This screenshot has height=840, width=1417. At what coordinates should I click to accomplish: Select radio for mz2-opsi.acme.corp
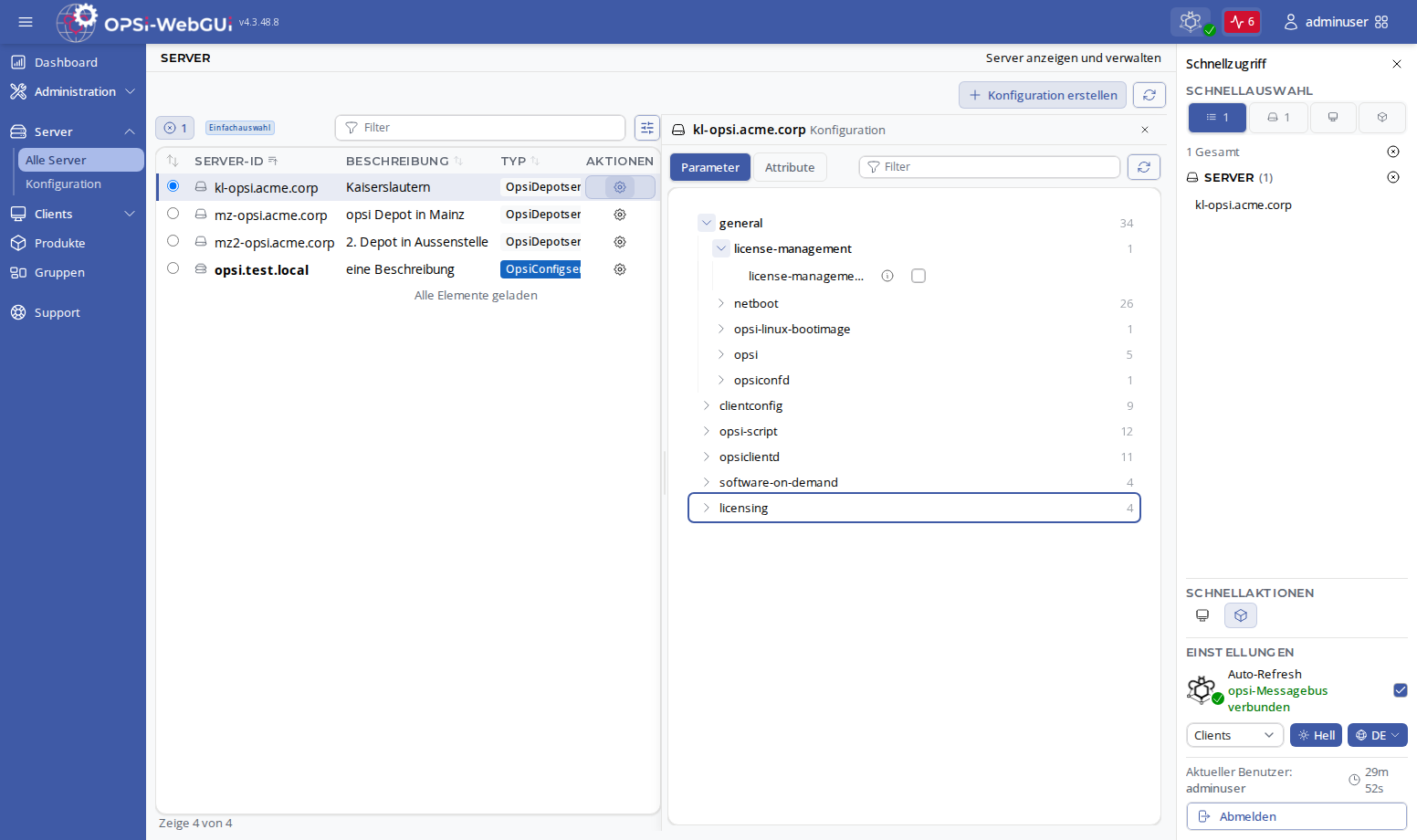pyautogui.click(x=173, y=241)
